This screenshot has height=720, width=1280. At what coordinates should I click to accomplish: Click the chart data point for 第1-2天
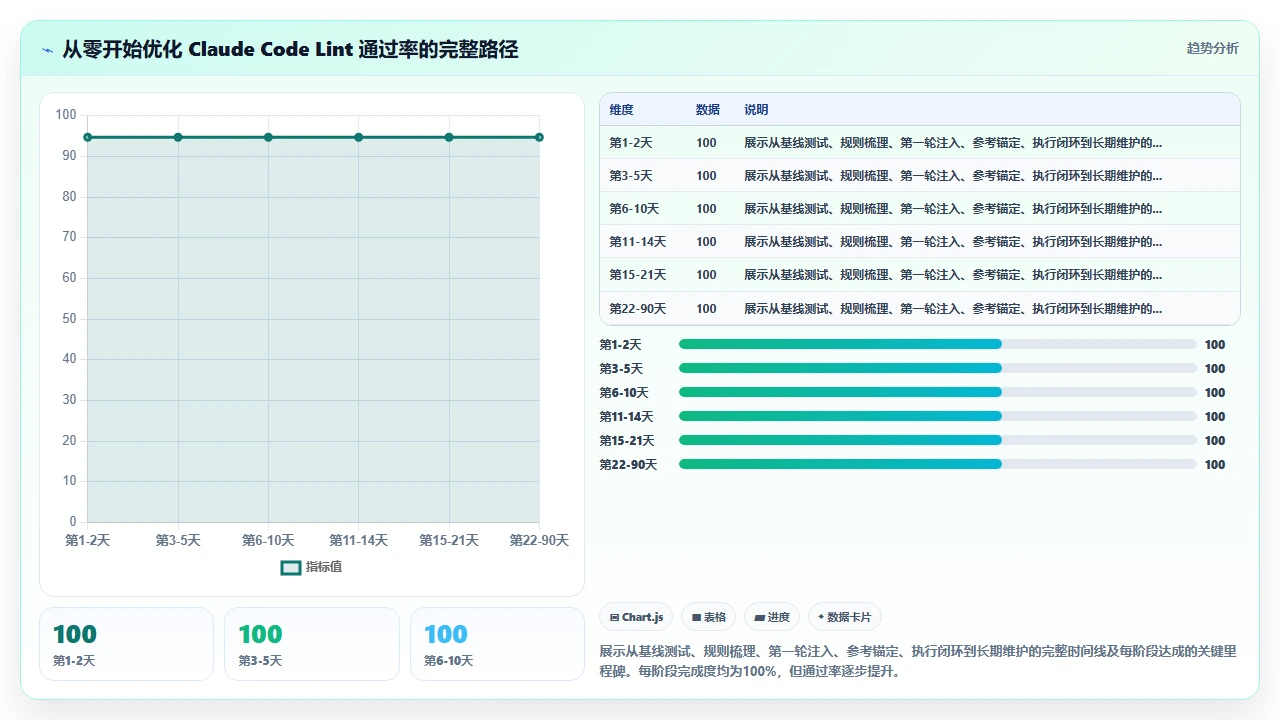coord(88,137)
